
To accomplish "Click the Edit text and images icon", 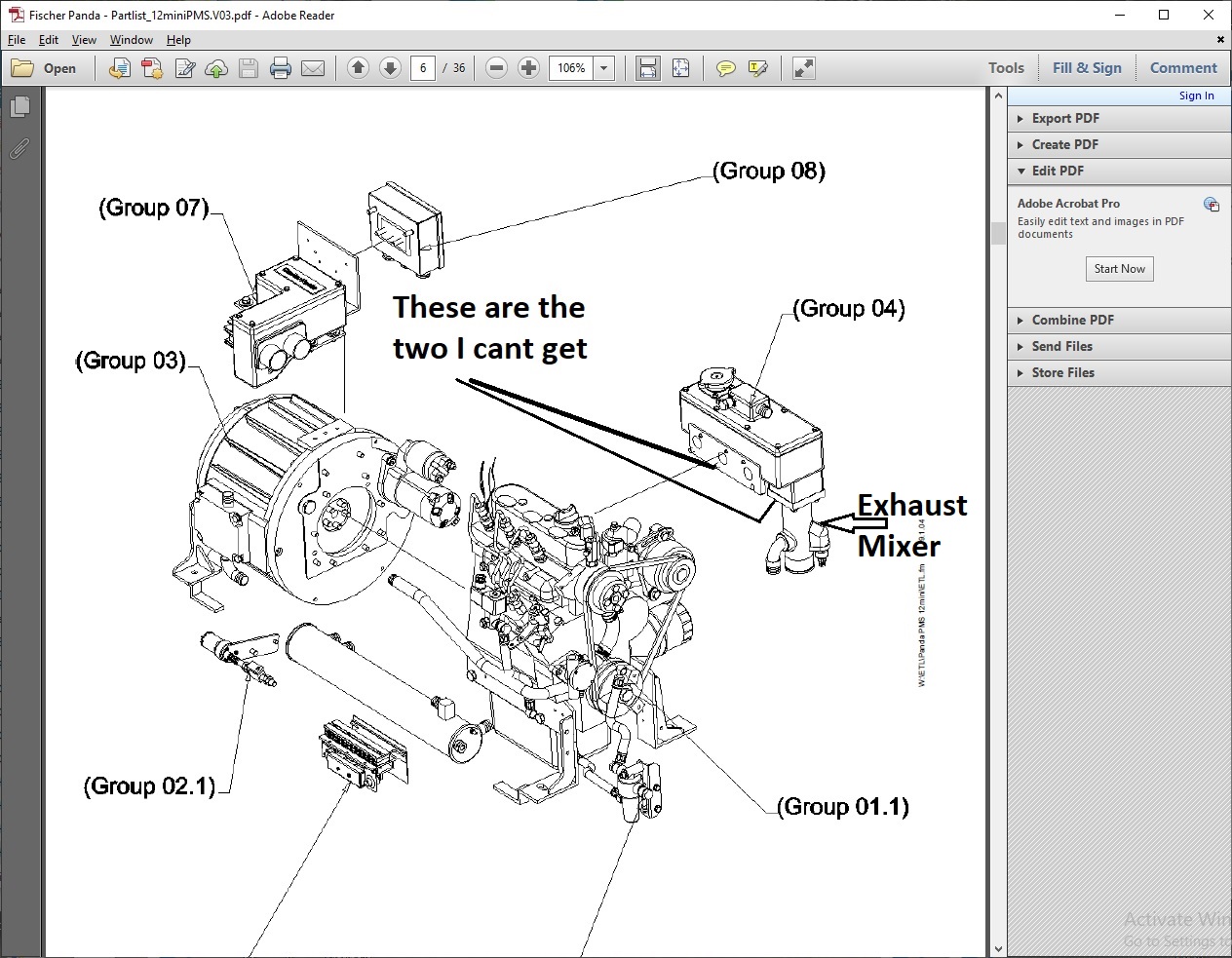I will tap(184, 68).
